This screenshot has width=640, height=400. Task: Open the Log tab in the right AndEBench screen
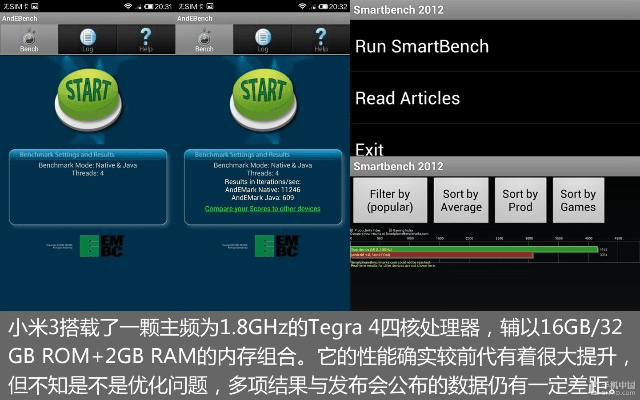262,40
